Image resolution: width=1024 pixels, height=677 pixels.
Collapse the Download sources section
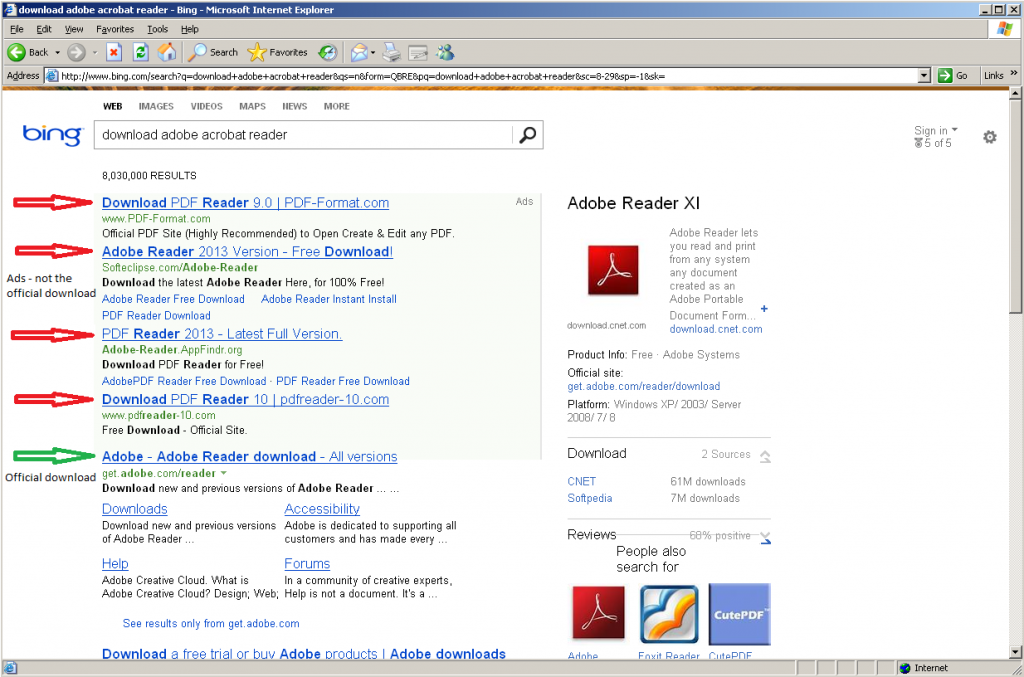(765, 456)
